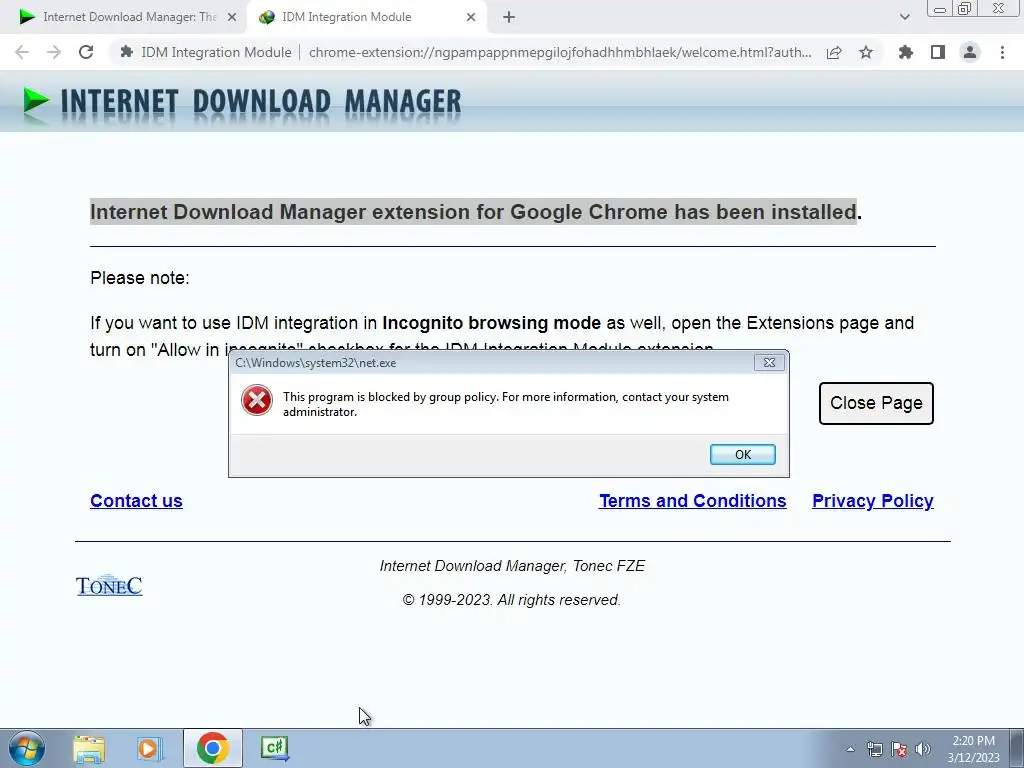Image resolution: width=1024 pixels, height=768 pixels.
Task: Click the red error icon in dialog
Action: tap(257, 400)
